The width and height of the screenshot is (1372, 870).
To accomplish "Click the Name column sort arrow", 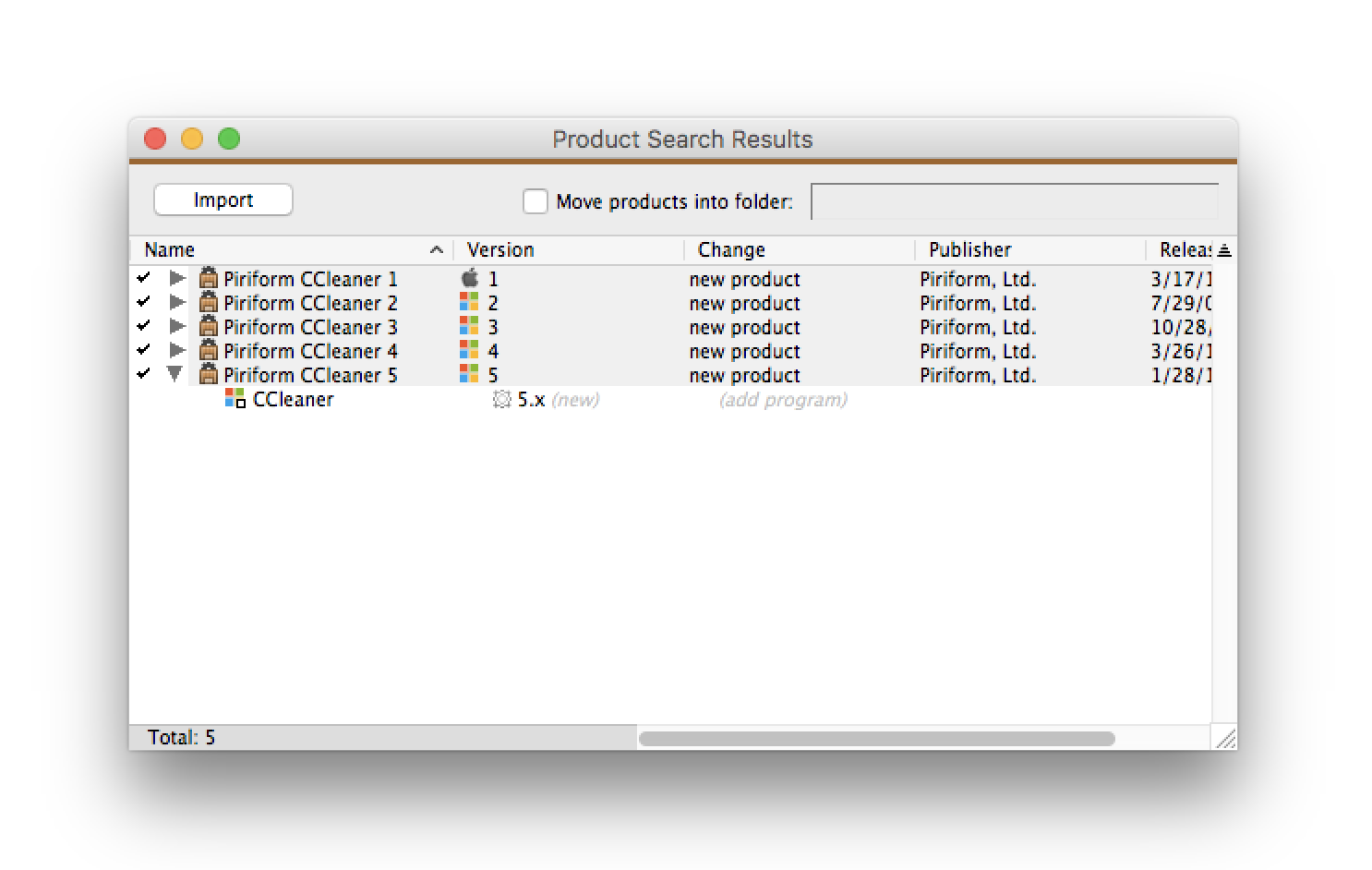I will click(x=437, y=250).
